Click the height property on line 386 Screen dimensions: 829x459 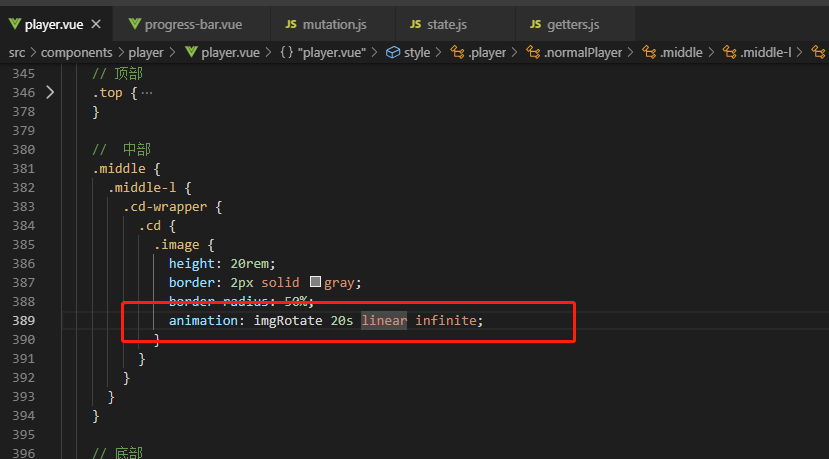192,263
